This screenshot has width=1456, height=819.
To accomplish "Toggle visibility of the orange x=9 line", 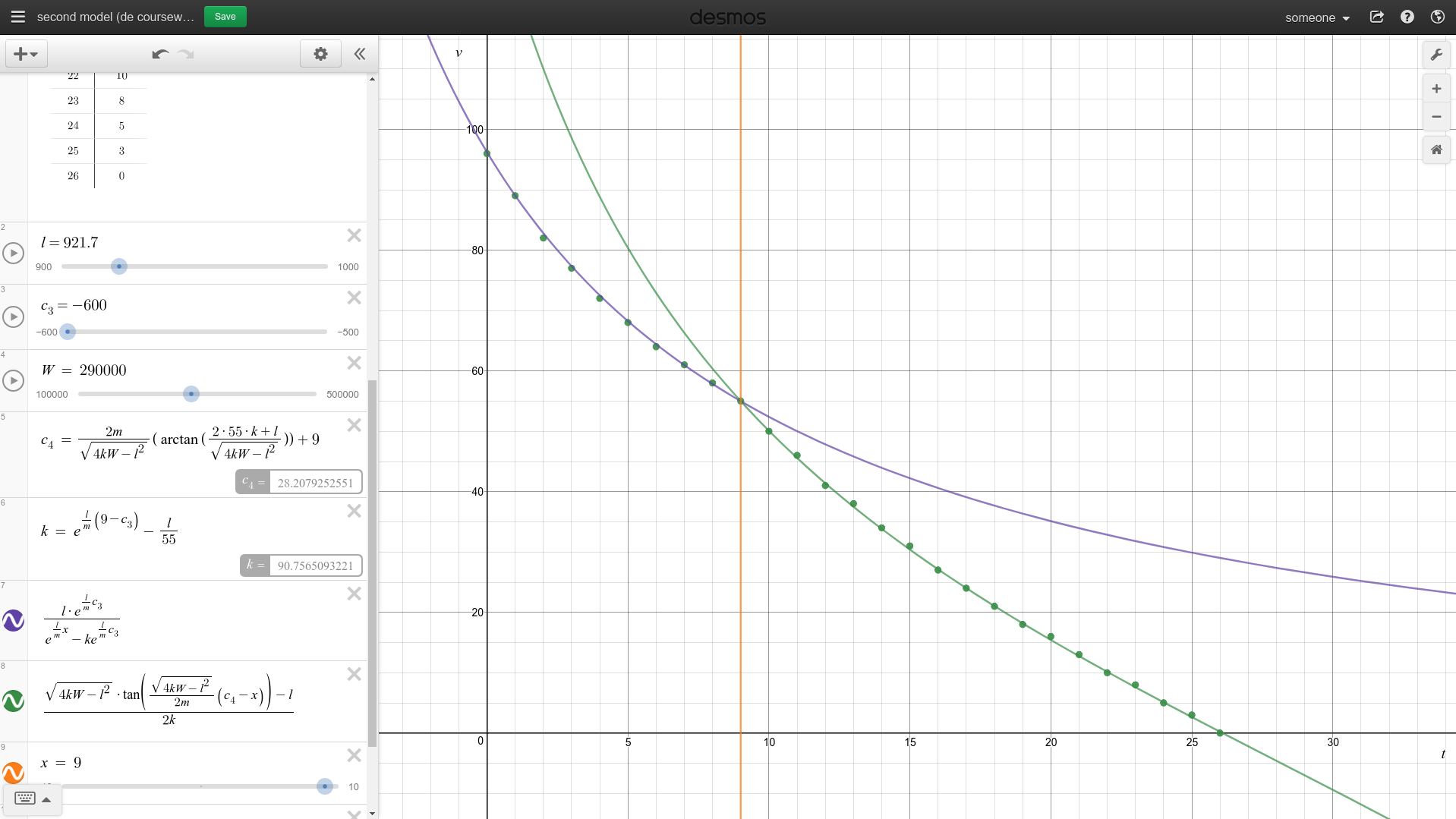I will (x=14, y=773).
